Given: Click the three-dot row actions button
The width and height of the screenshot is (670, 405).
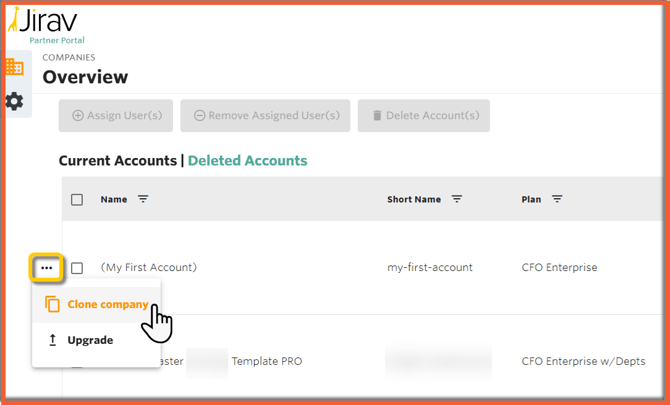Looking at the screenshot, I should click(x=47, y=268).
